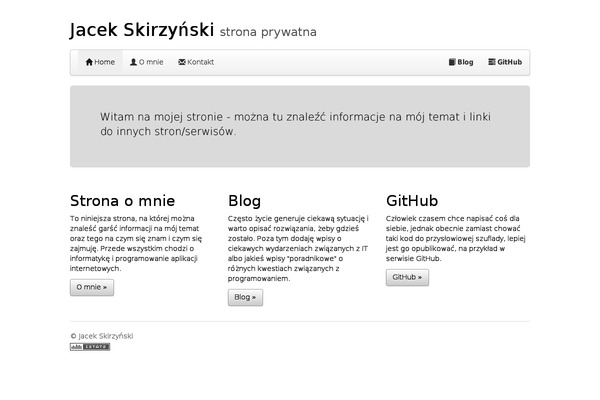Click the list icon next to GitHub

[492, 62]
